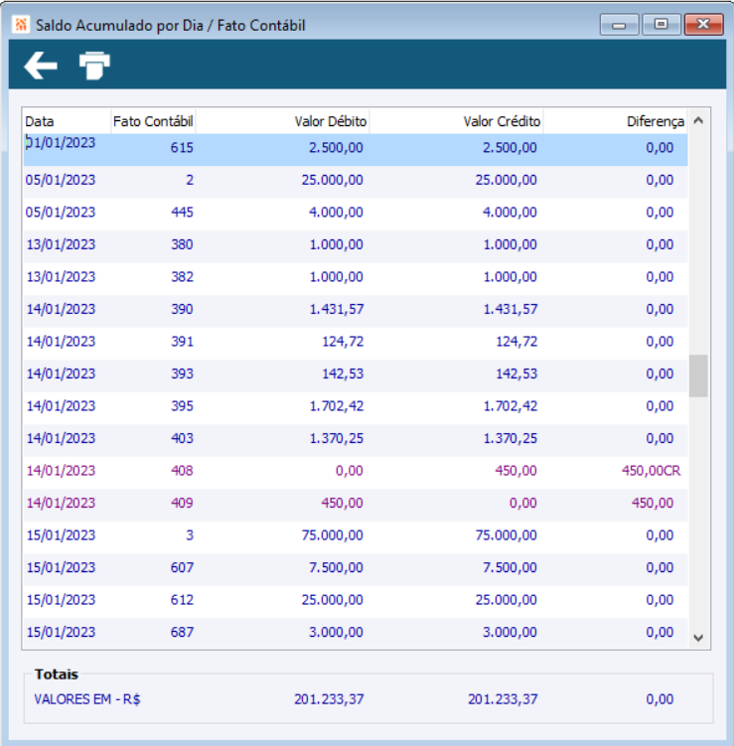The width and height of the screenshot is (734, 746).
Task: Click the scrollbar down arrow
Action: tap(698, 638)
